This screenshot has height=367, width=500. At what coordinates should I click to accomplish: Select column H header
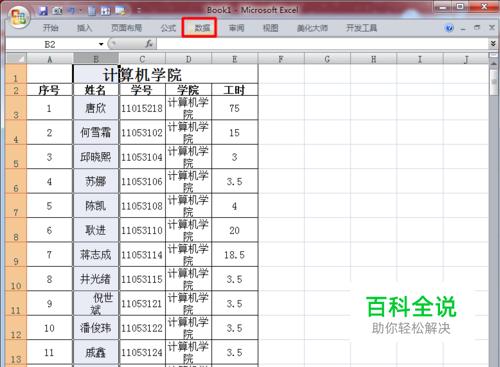pyautogui.click(x=374, y=59)
